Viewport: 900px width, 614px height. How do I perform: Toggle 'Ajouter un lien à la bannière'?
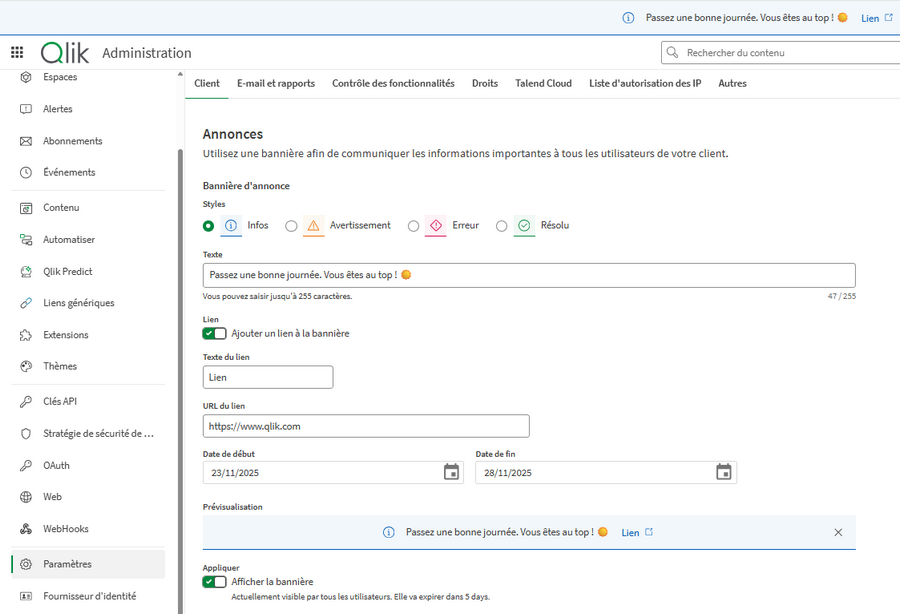point(214,334)
